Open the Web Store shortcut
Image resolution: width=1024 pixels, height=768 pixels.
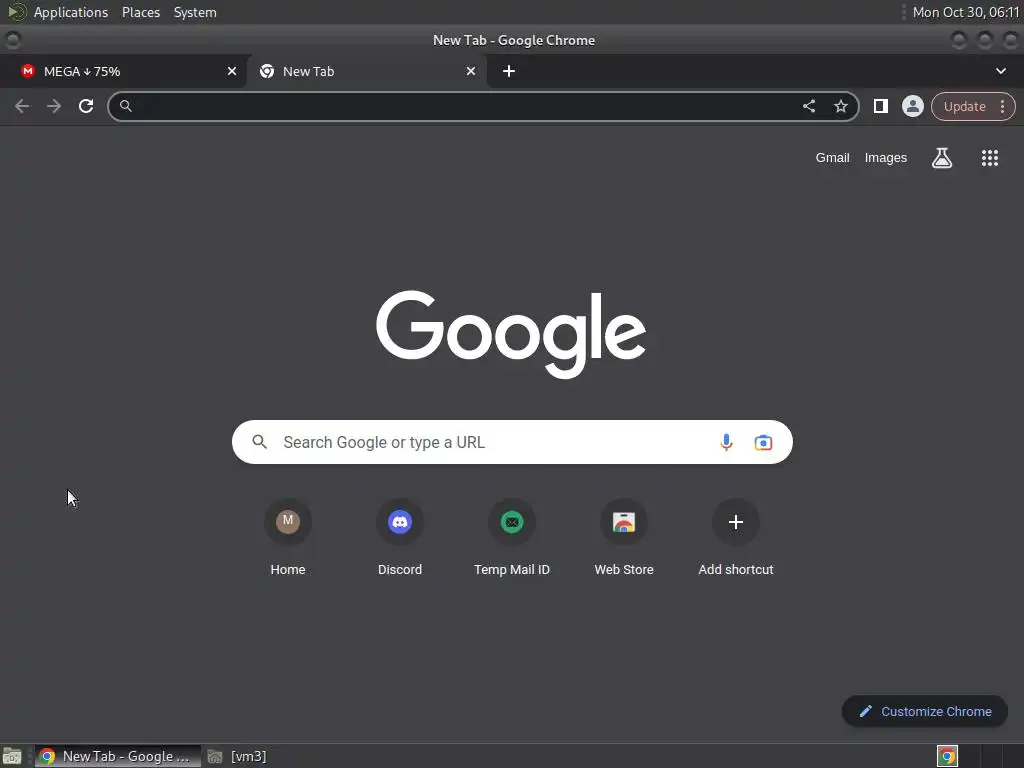(624, 537)
